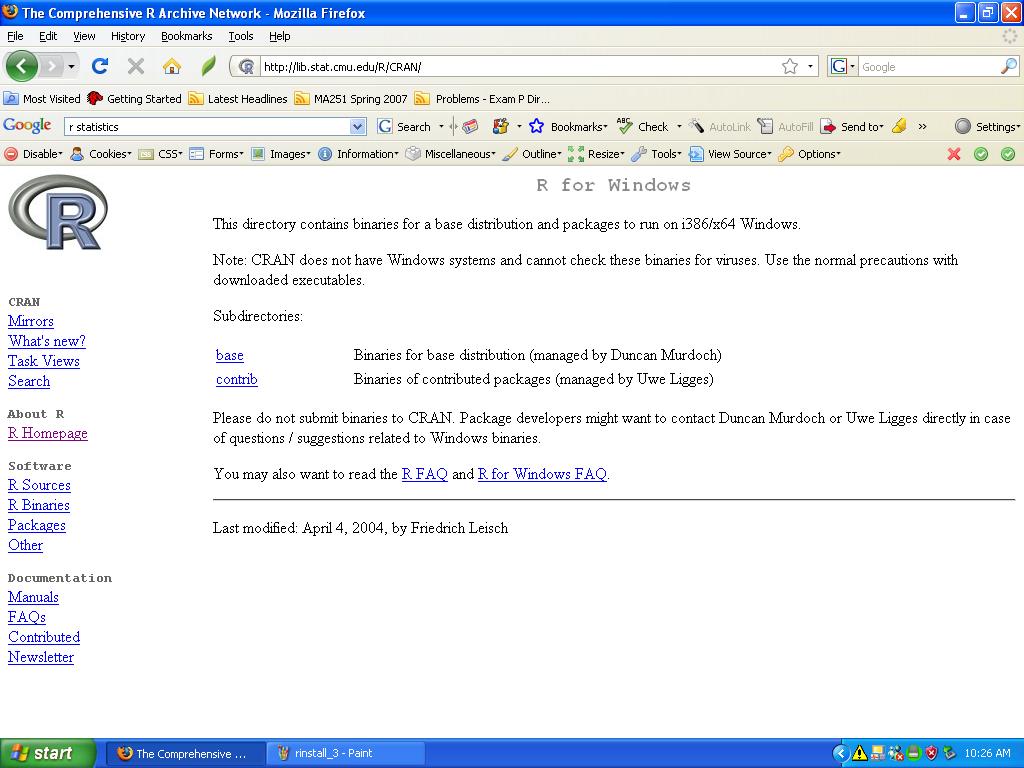This screenshot has height=768, width=1024.
Task: Open the base subdirectory link
Action: (x=230, y=355)
